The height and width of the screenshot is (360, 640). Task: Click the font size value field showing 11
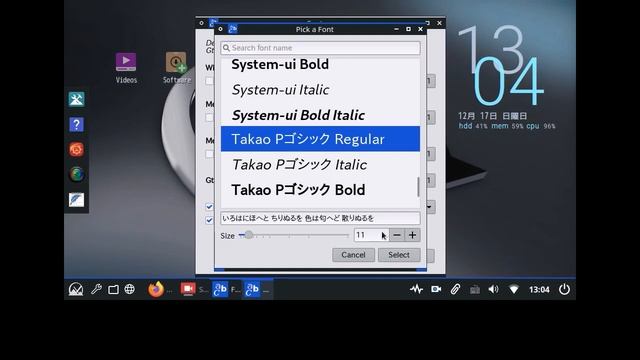pos(371,235)
